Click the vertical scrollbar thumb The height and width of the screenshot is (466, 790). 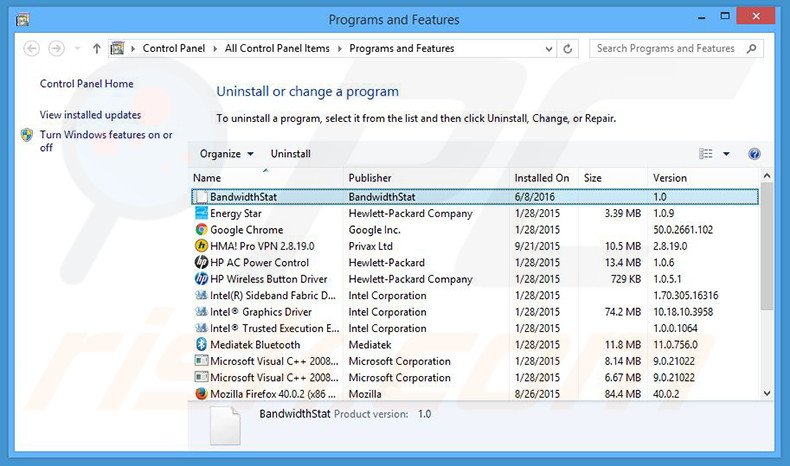(x=767, y=247)
